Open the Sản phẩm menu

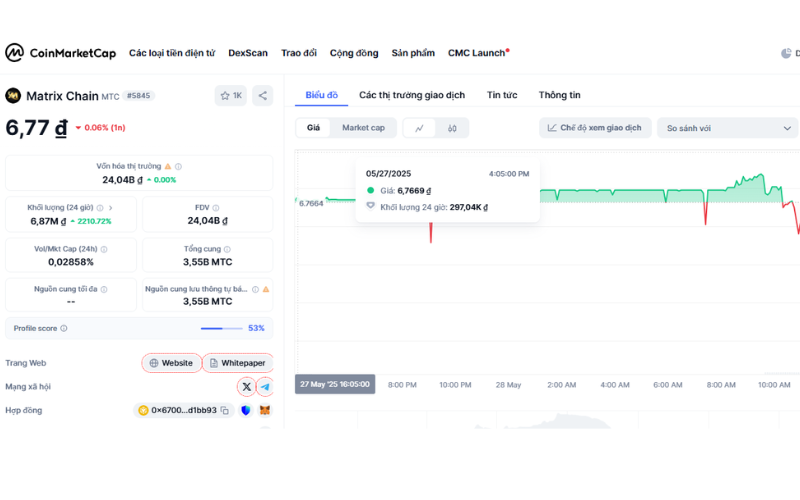pyautogui.click(x=413, y=53)
